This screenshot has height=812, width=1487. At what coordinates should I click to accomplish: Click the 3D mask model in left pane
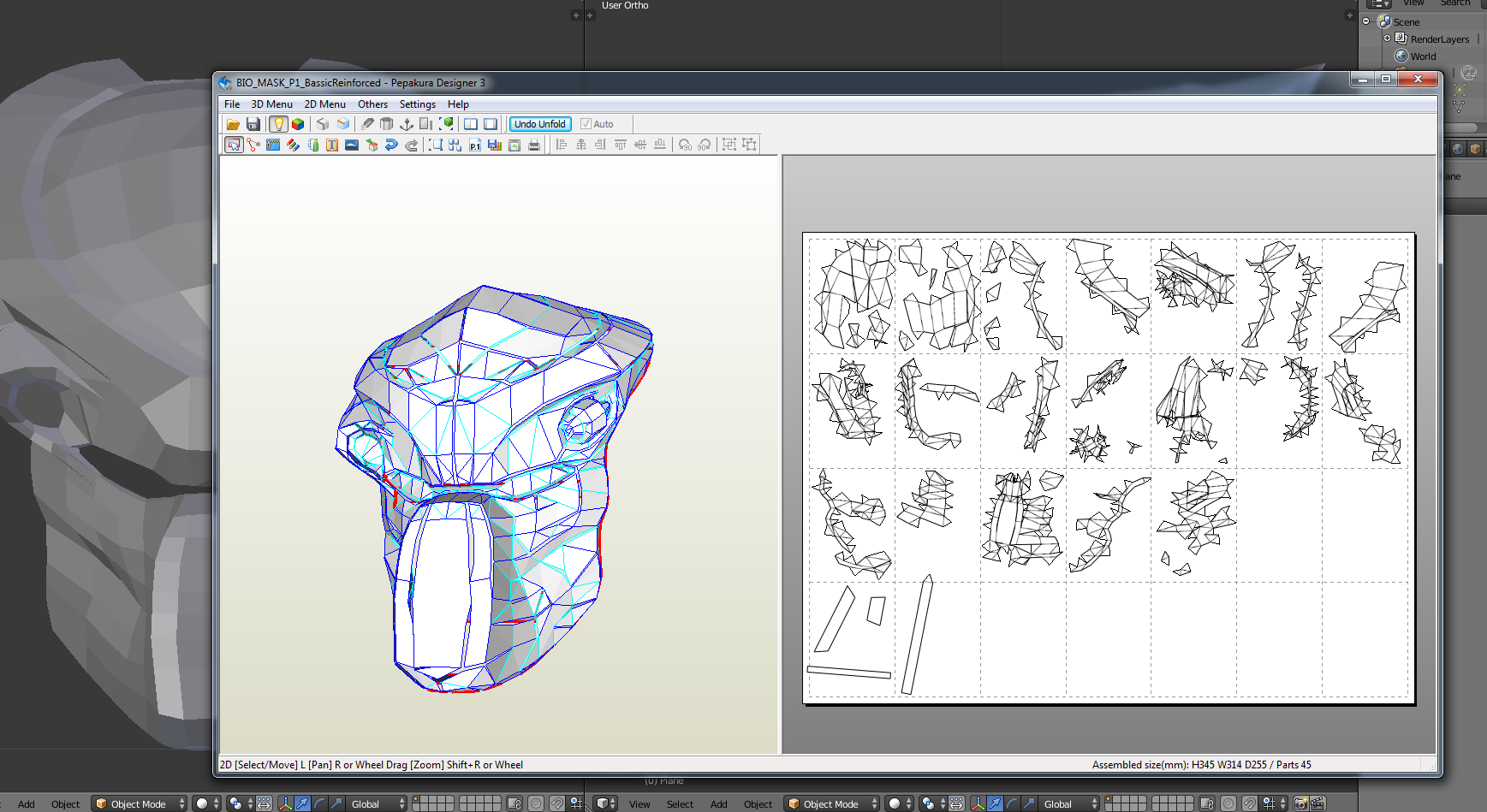click(492, 489)
